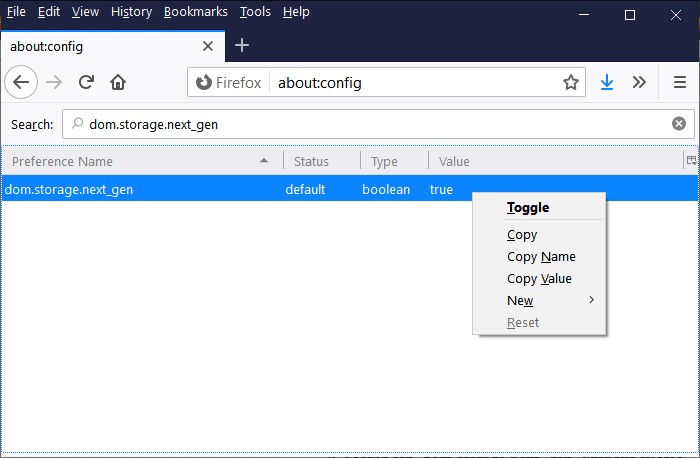This screenshot has width=700, height=458.
Task: Click the magnifier icon in search box
Action: (x=77, y=123)
